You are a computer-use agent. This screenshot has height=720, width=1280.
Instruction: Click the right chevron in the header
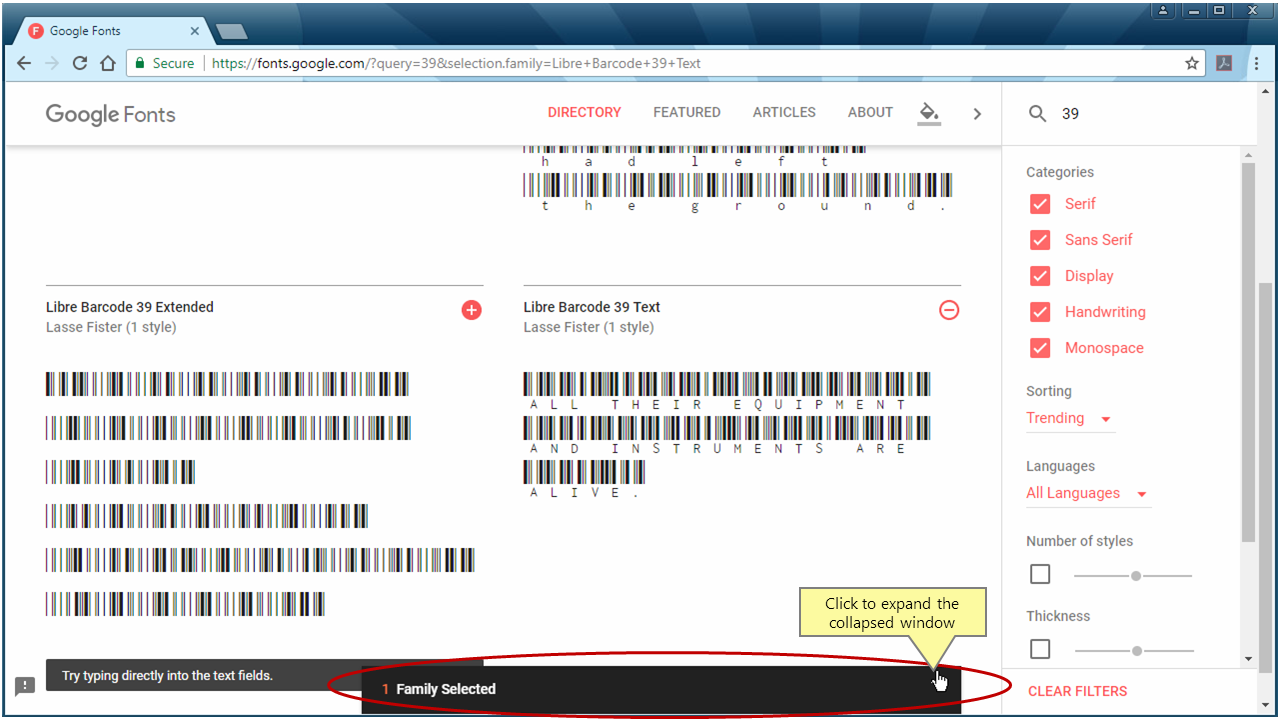click(977, 113)
